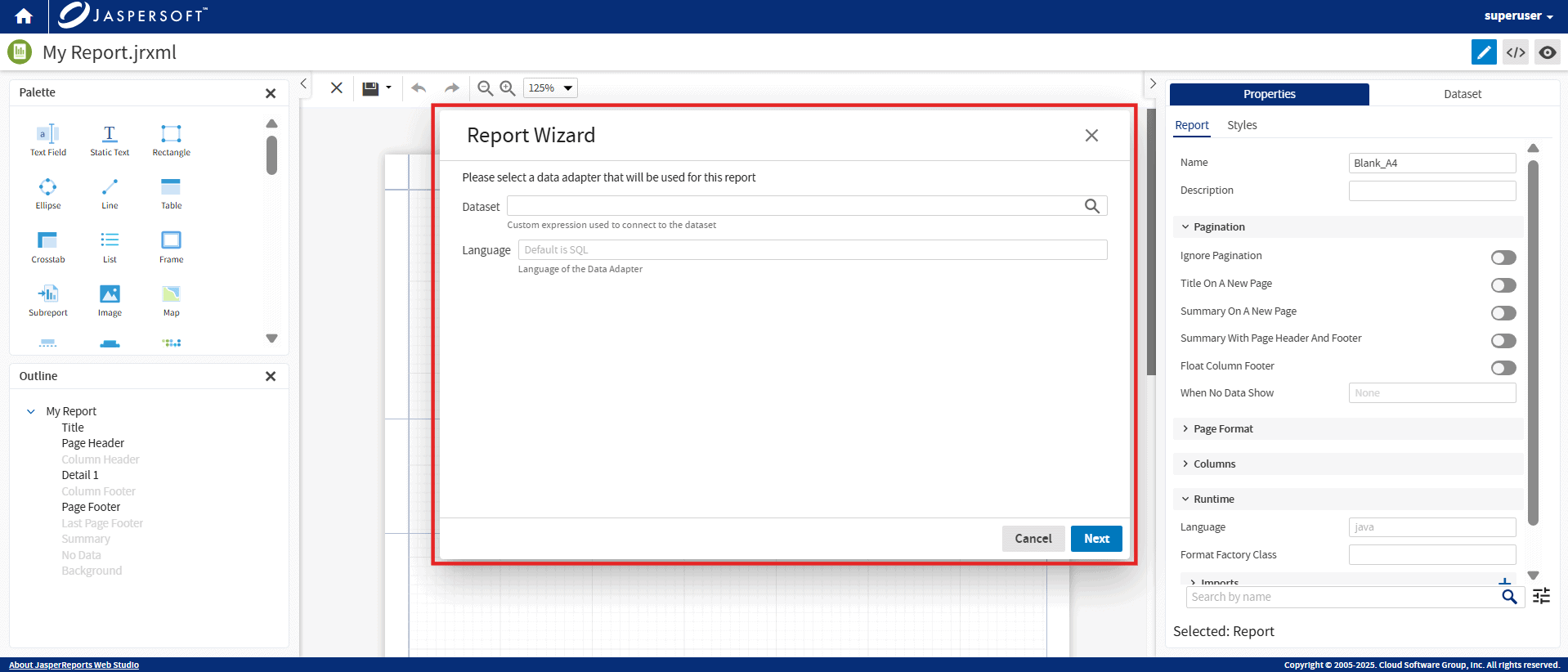Click the Save floppy disk icon
The image size is (1568, 672).
click(x=370, y=88)
